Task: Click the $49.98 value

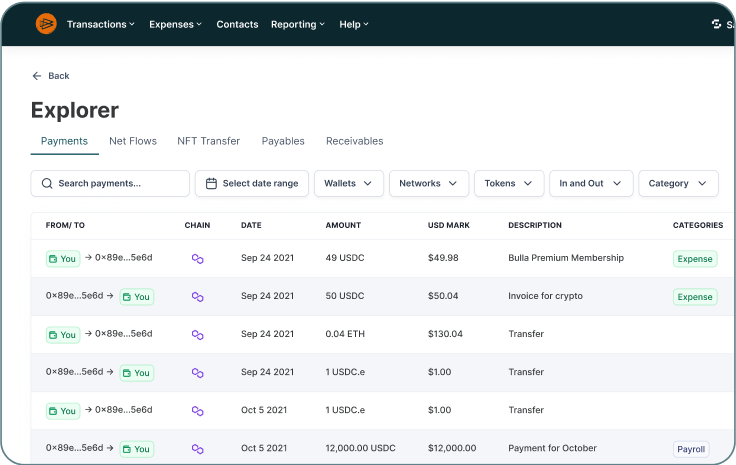Action: click(x=443, y=258)
